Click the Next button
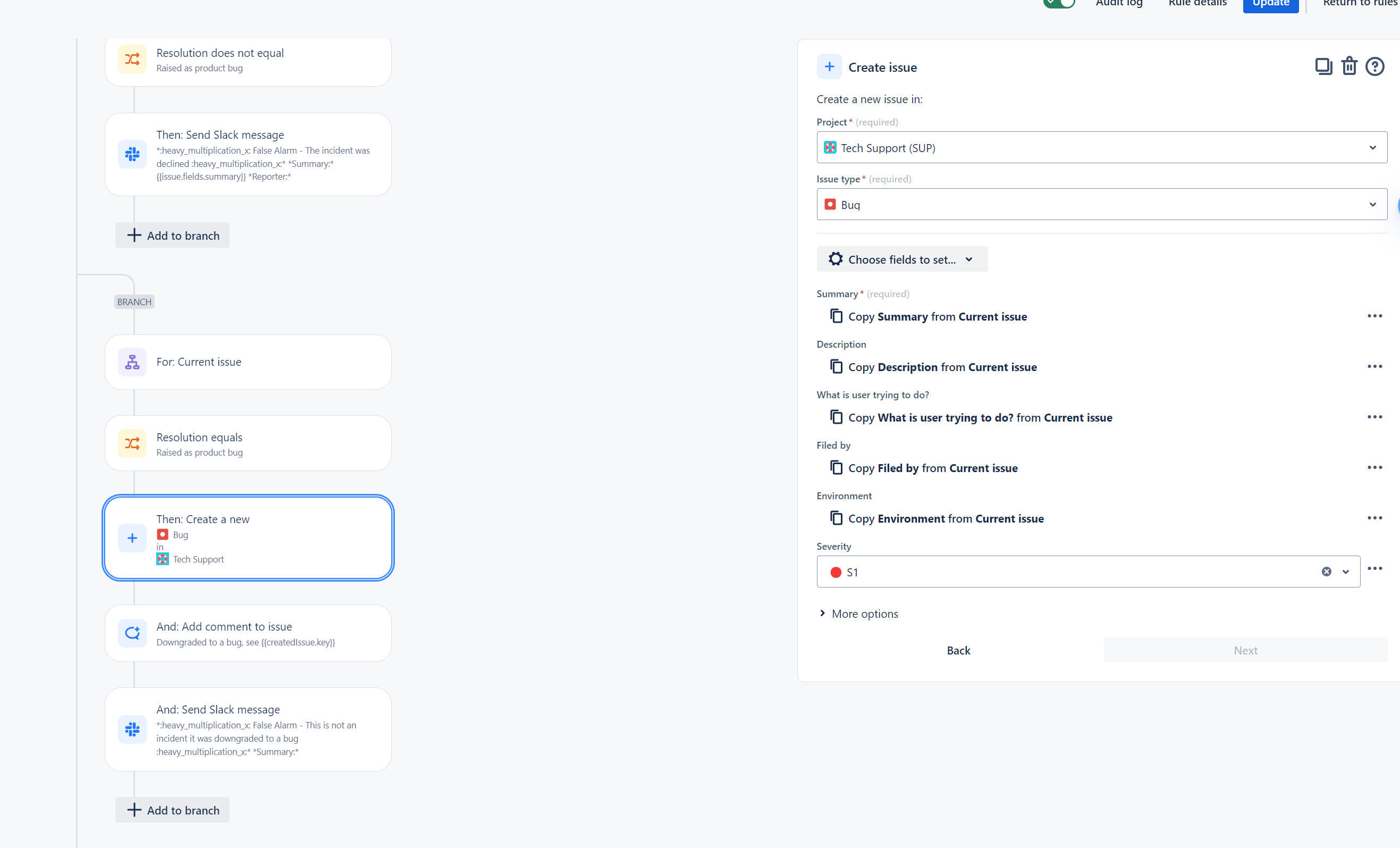Image resolution: width=1400 pixels, height=848 pixels. tap(1245, 650)
